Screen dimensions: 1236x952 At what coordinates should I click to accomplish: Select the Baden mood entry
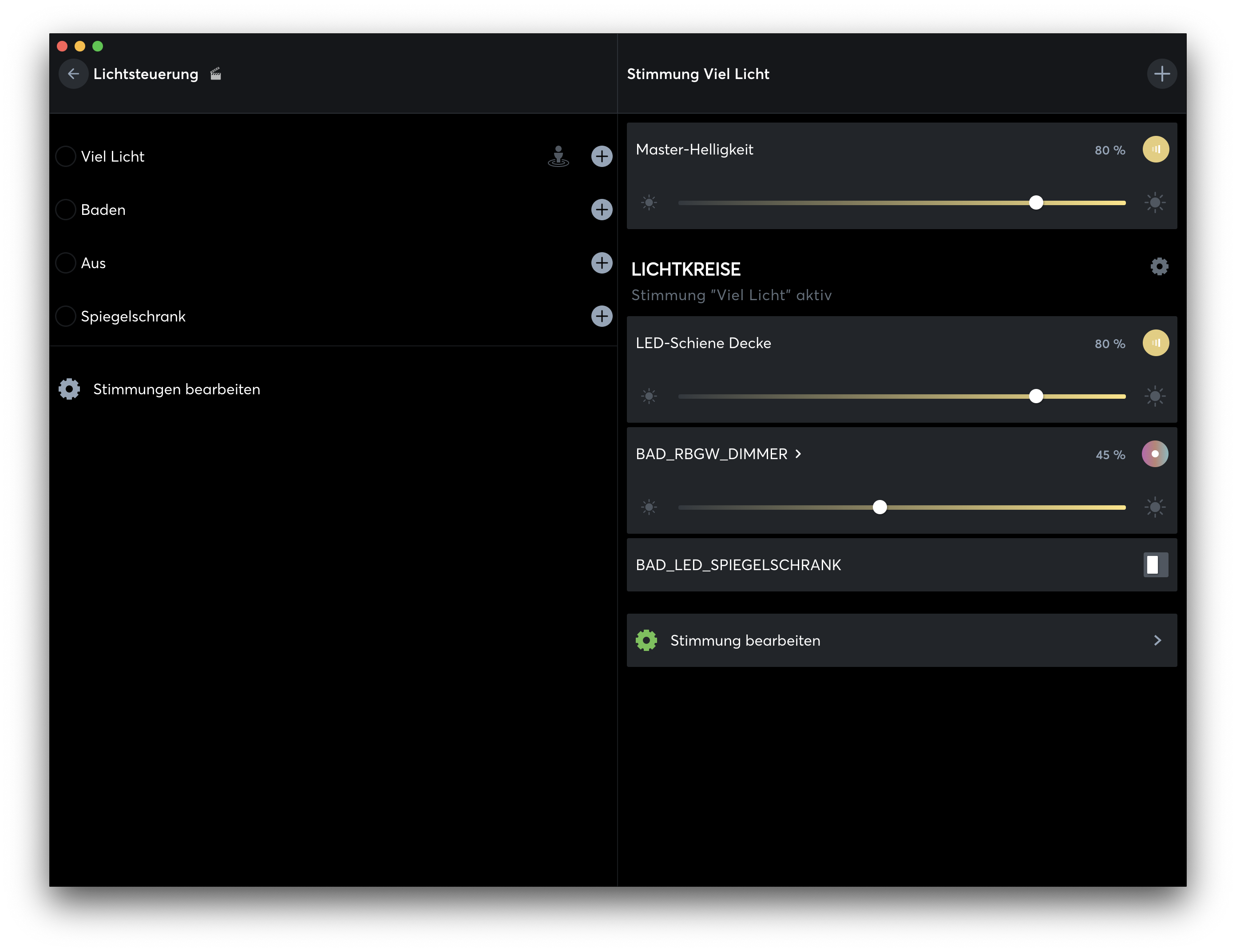(103, 210)
